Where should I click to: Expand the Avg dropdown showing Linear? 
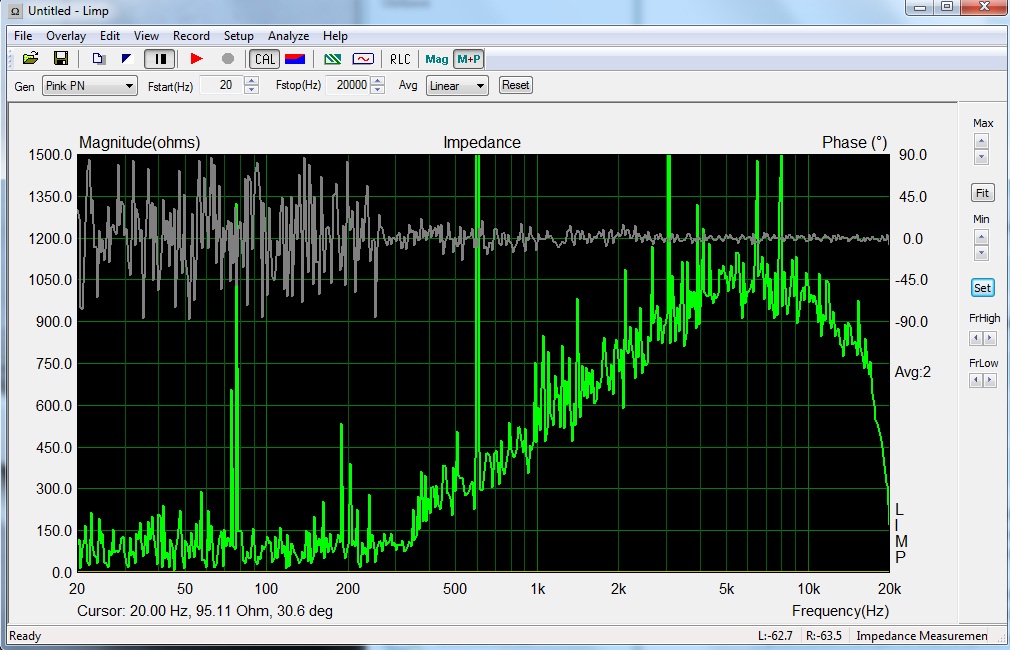tap(457, 86)
